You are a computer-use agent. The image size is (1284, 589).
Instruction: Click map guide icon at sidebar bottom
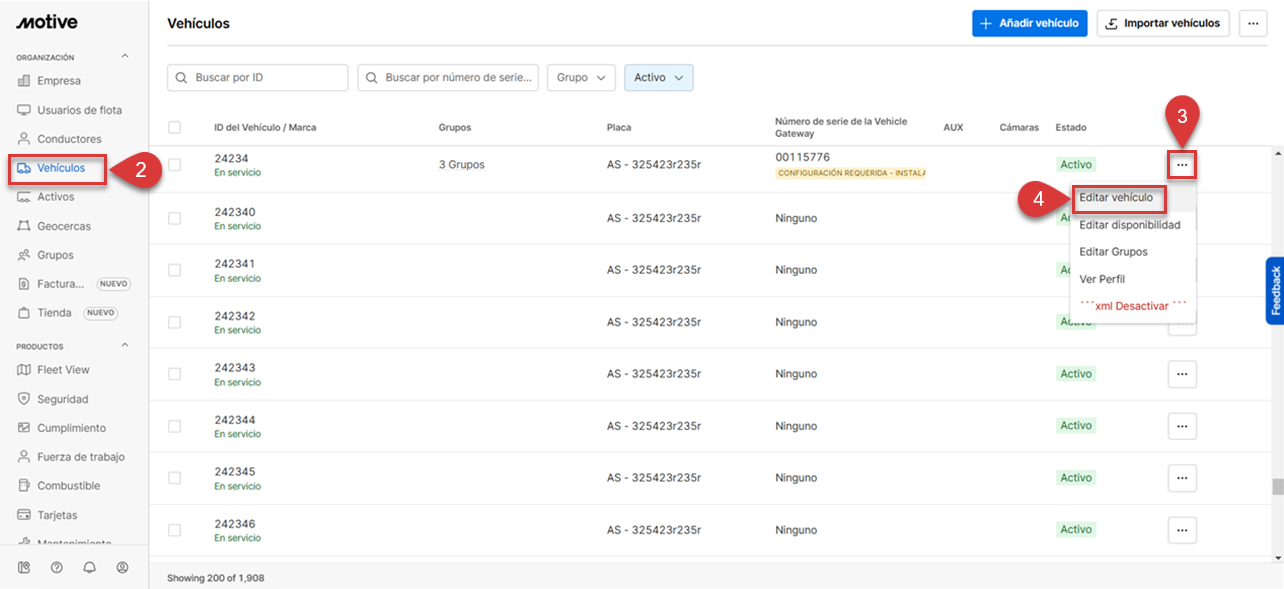click(x=24, y=567)
